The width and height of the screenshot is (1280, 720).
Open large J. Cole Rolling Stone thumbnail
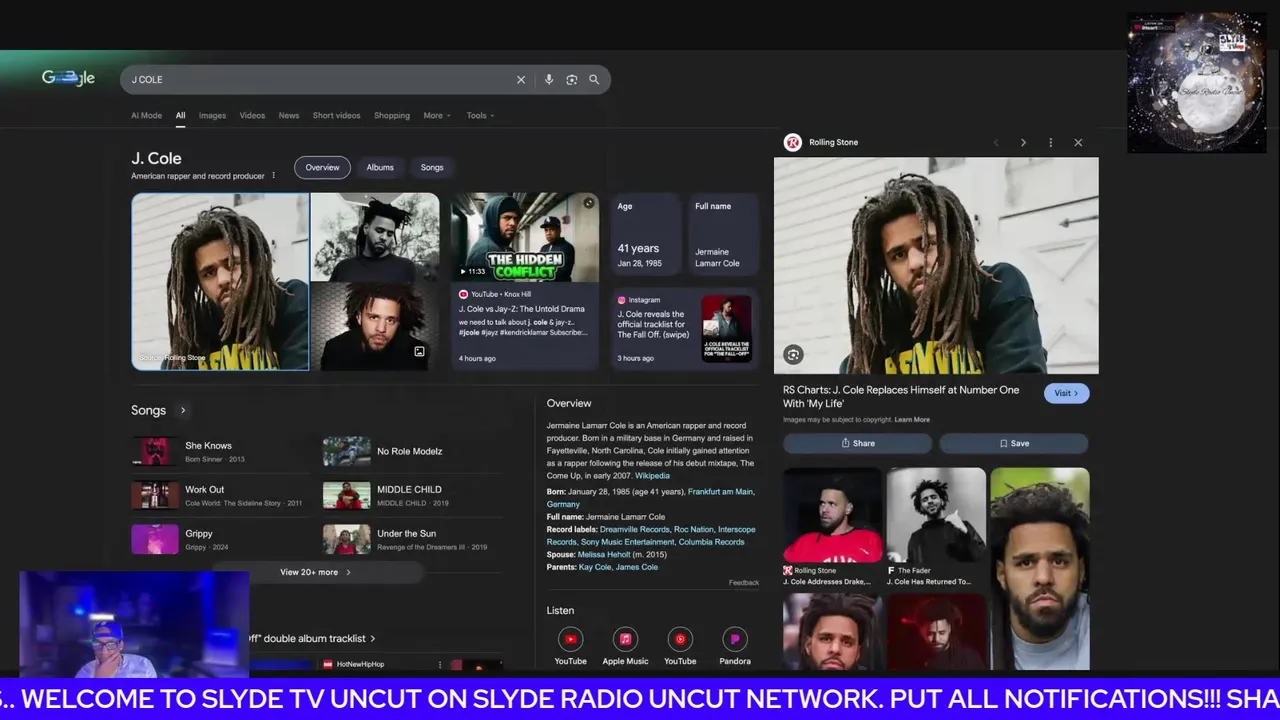point(220,282)
